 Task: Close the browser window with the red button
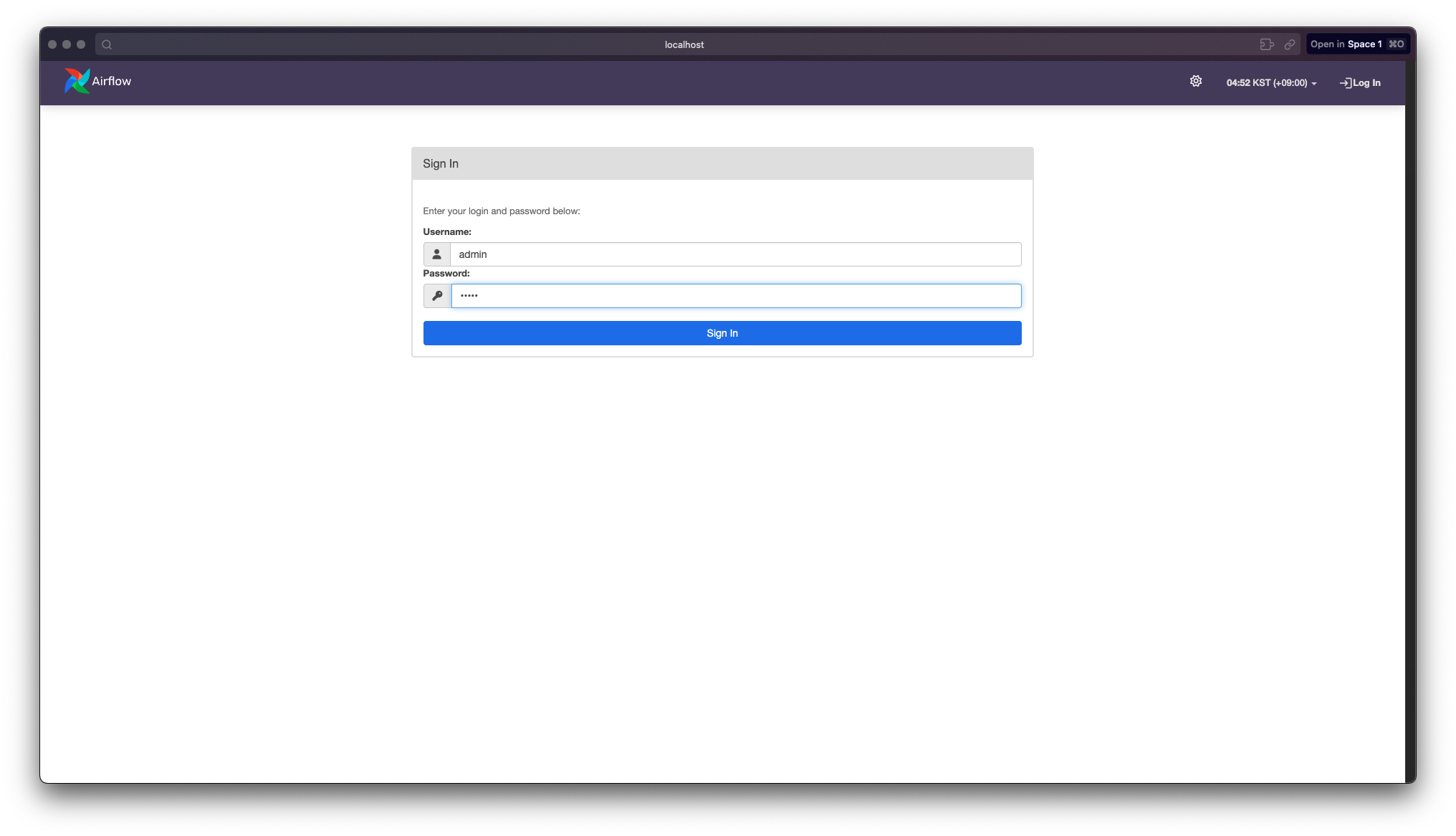coord(52,44)
